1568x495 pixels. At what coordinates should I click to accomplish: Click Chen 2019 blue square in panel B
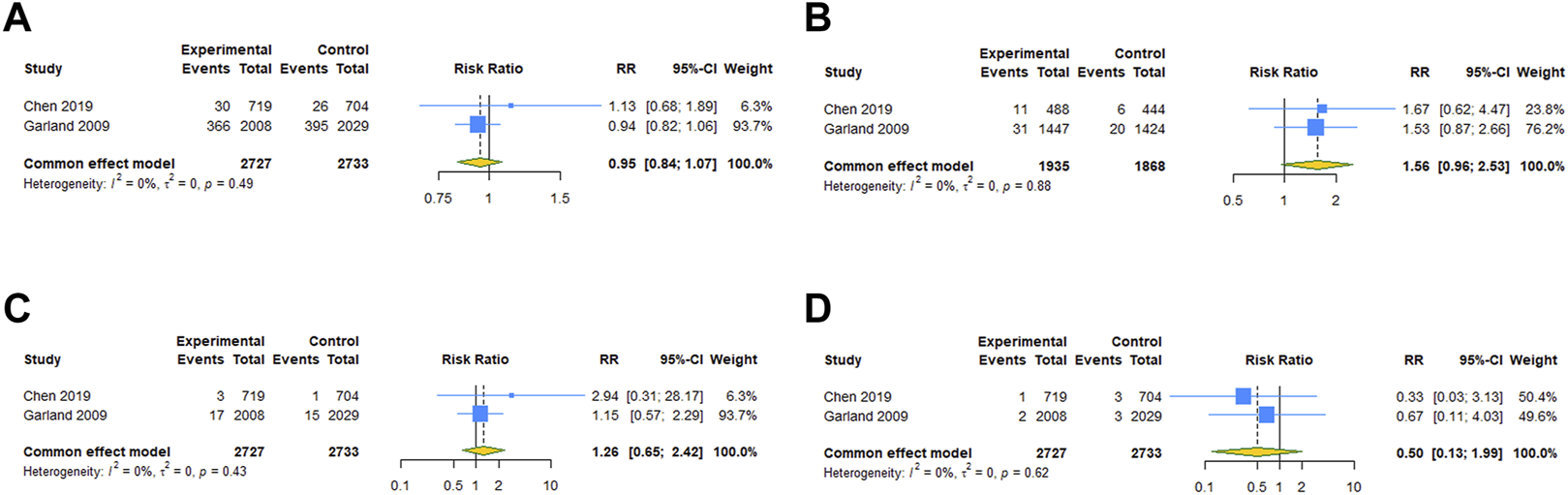point(1322,109)
